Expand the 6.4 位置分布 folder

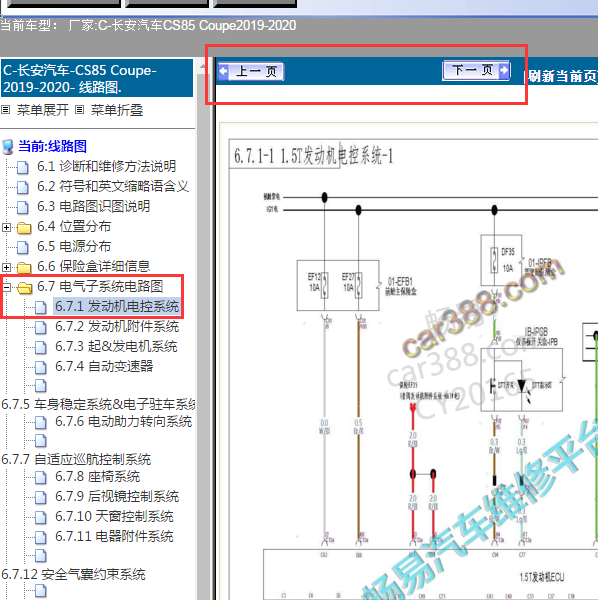coord(6,227)
